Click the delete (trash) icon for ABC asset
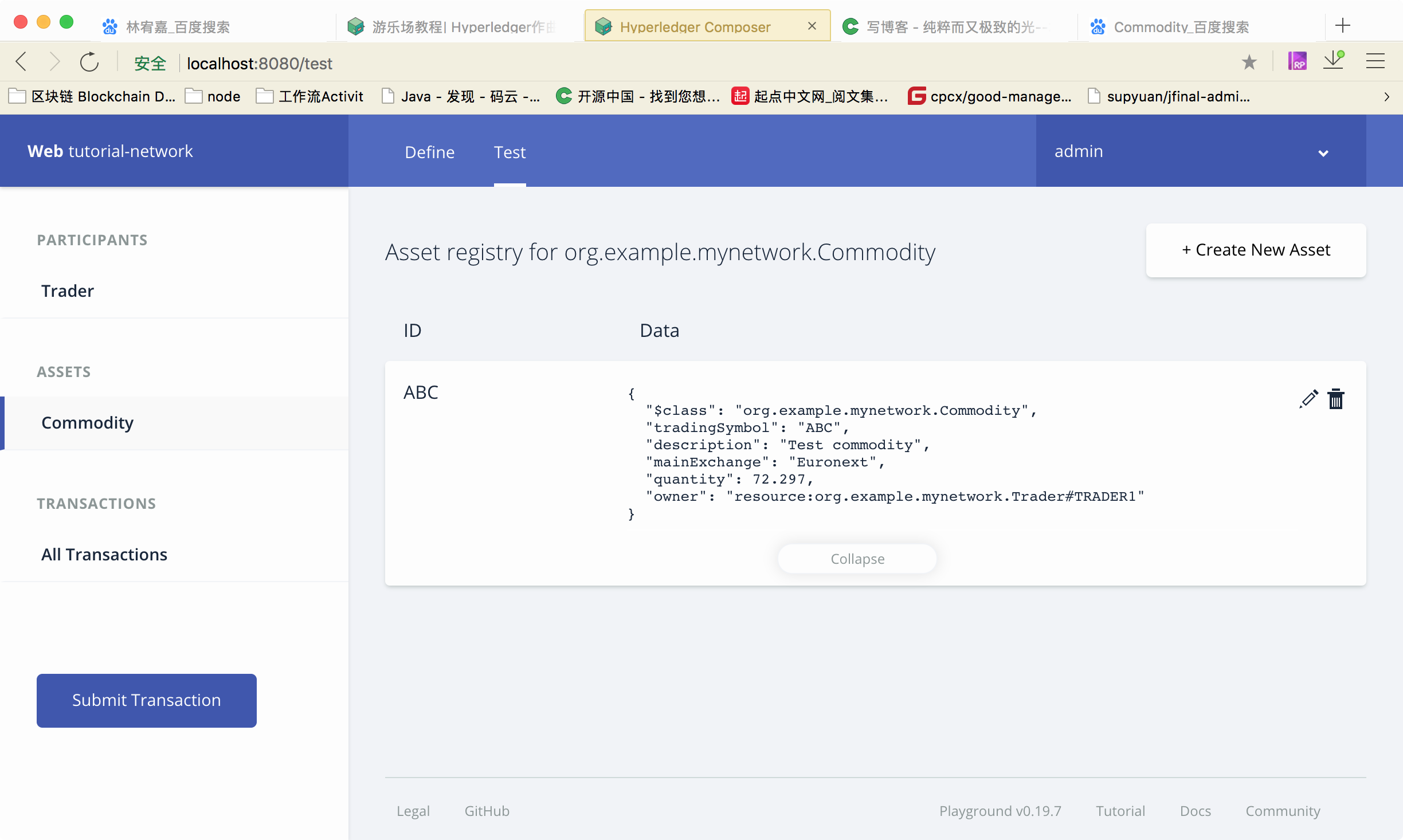Image resolution: width=1403 pixels, height=840 pixels. pos(1336,399)
